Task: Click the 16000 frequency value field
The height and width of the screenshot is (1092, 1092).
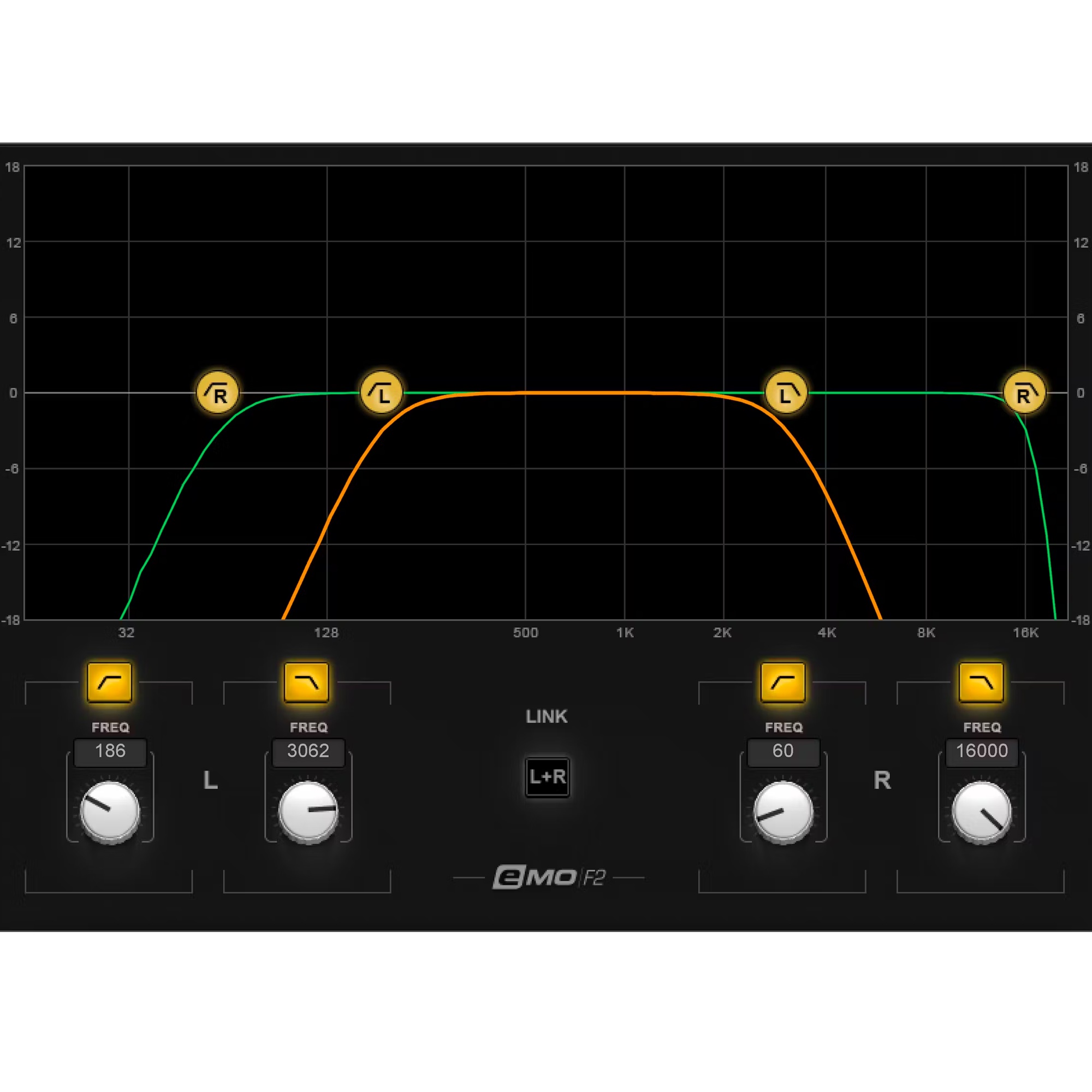Action: click(982, 751)
